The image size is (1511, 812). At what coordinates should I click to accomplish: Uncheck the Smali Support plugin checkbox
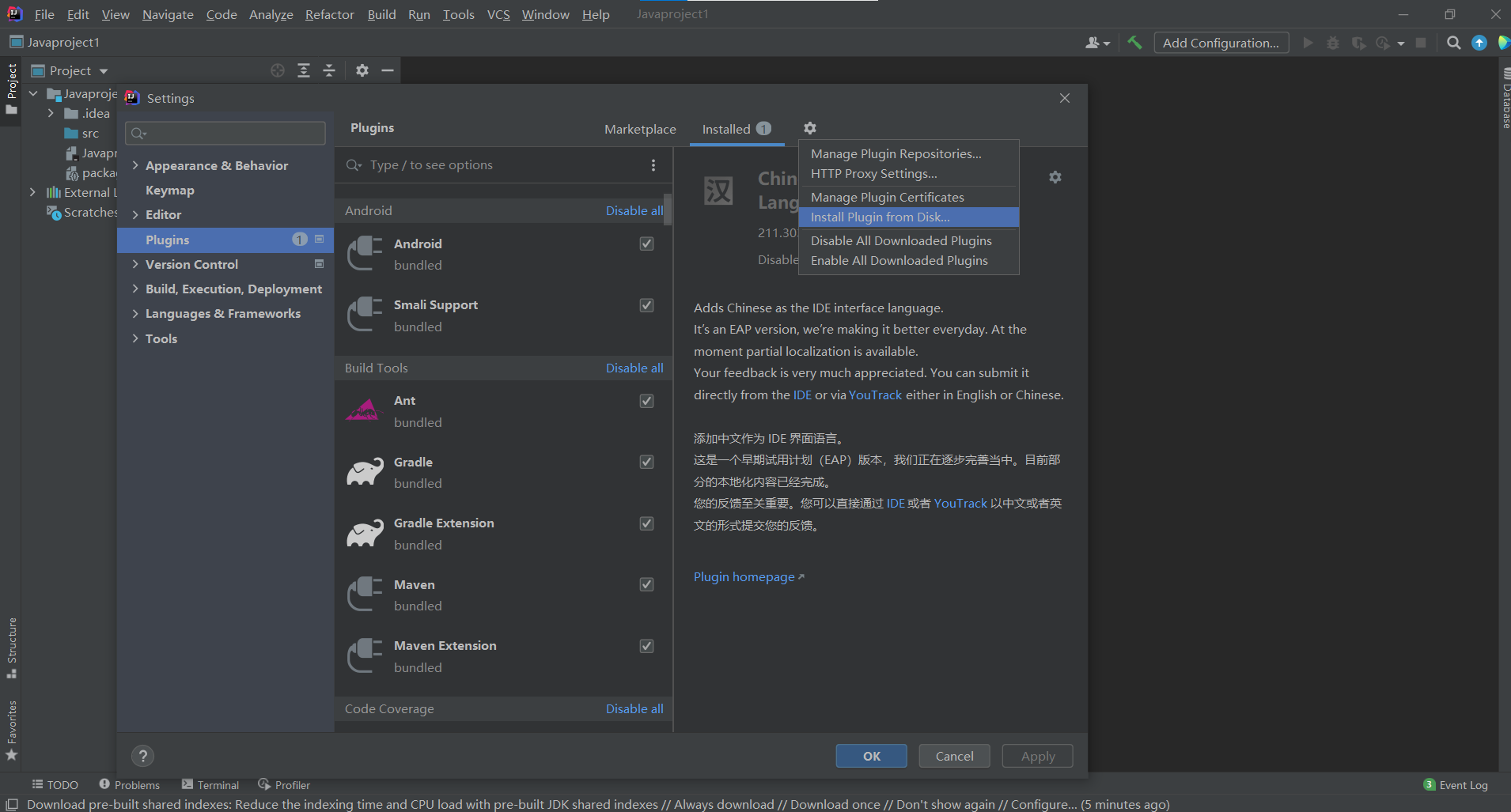tap(647, 305)
